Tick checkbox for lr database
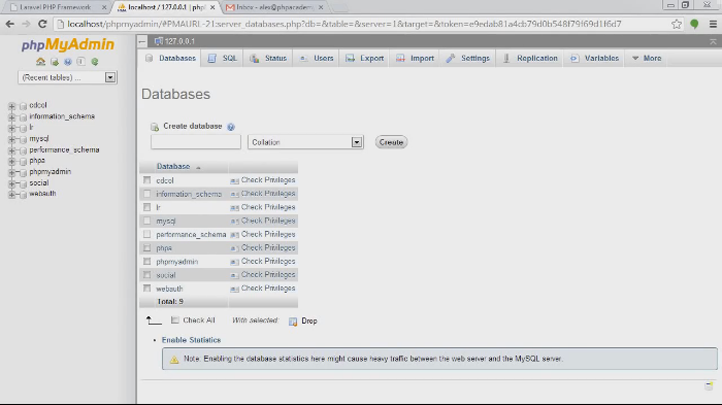The width and height of the screenshot is (722, 405). click(147, 207)
